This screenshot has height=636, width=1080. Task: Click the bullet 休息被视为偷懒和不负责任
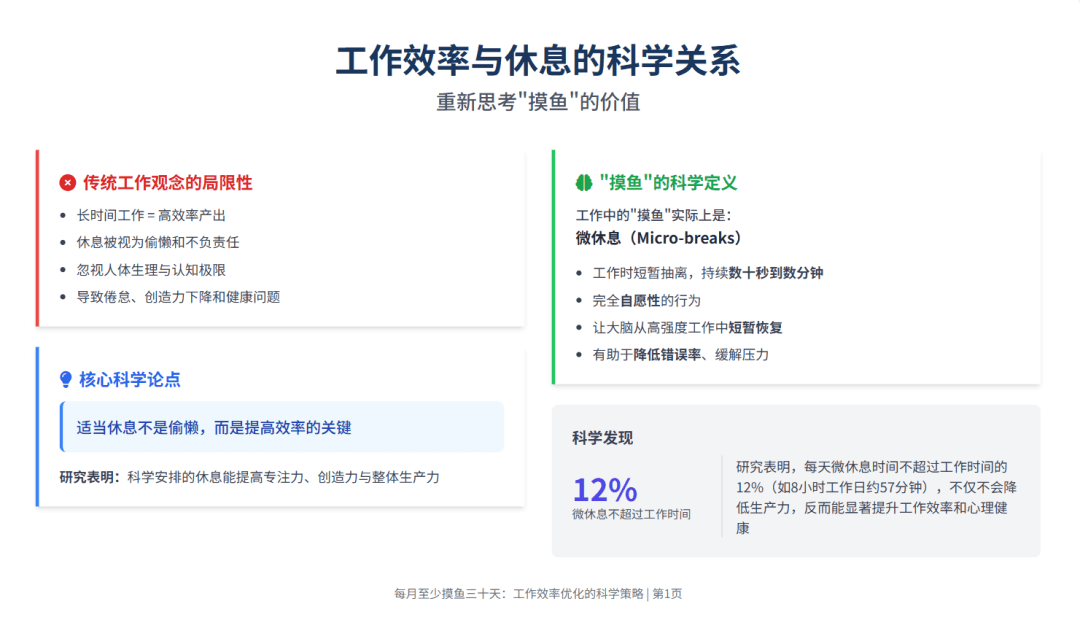(x=158, y=242)
